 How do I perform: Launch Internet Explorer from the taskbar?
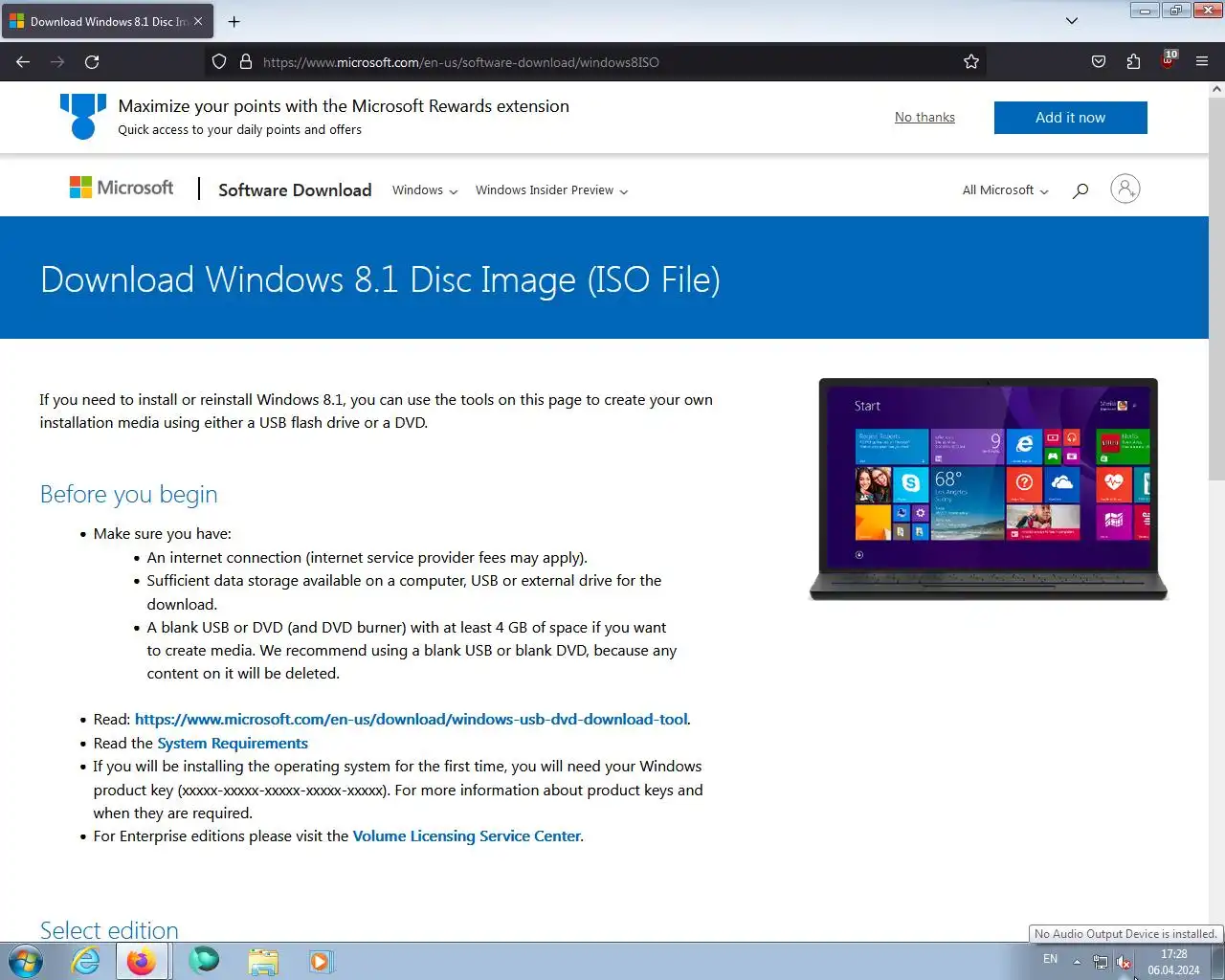(x=86, y=961)
